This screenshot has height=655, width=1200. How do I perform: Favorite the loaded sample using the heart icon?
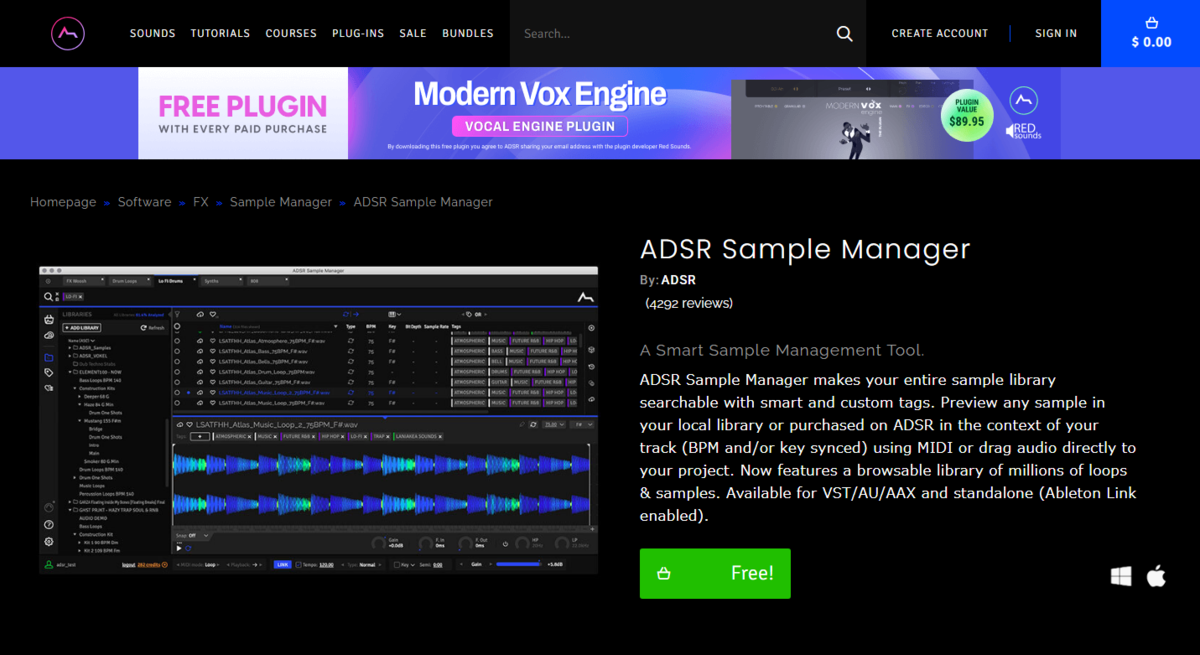click(190, 424)
